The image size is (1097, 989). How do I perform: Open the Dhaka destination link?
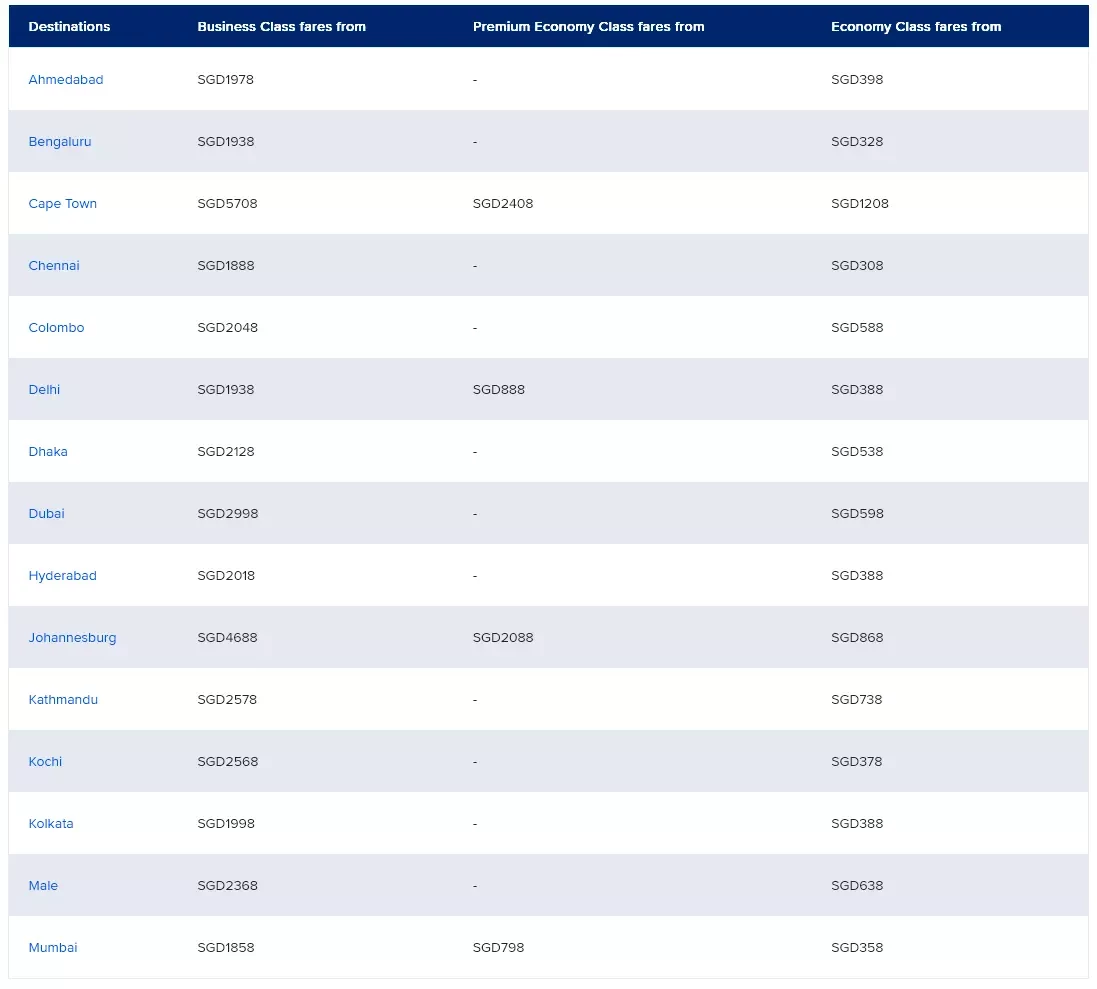[48, 452]
